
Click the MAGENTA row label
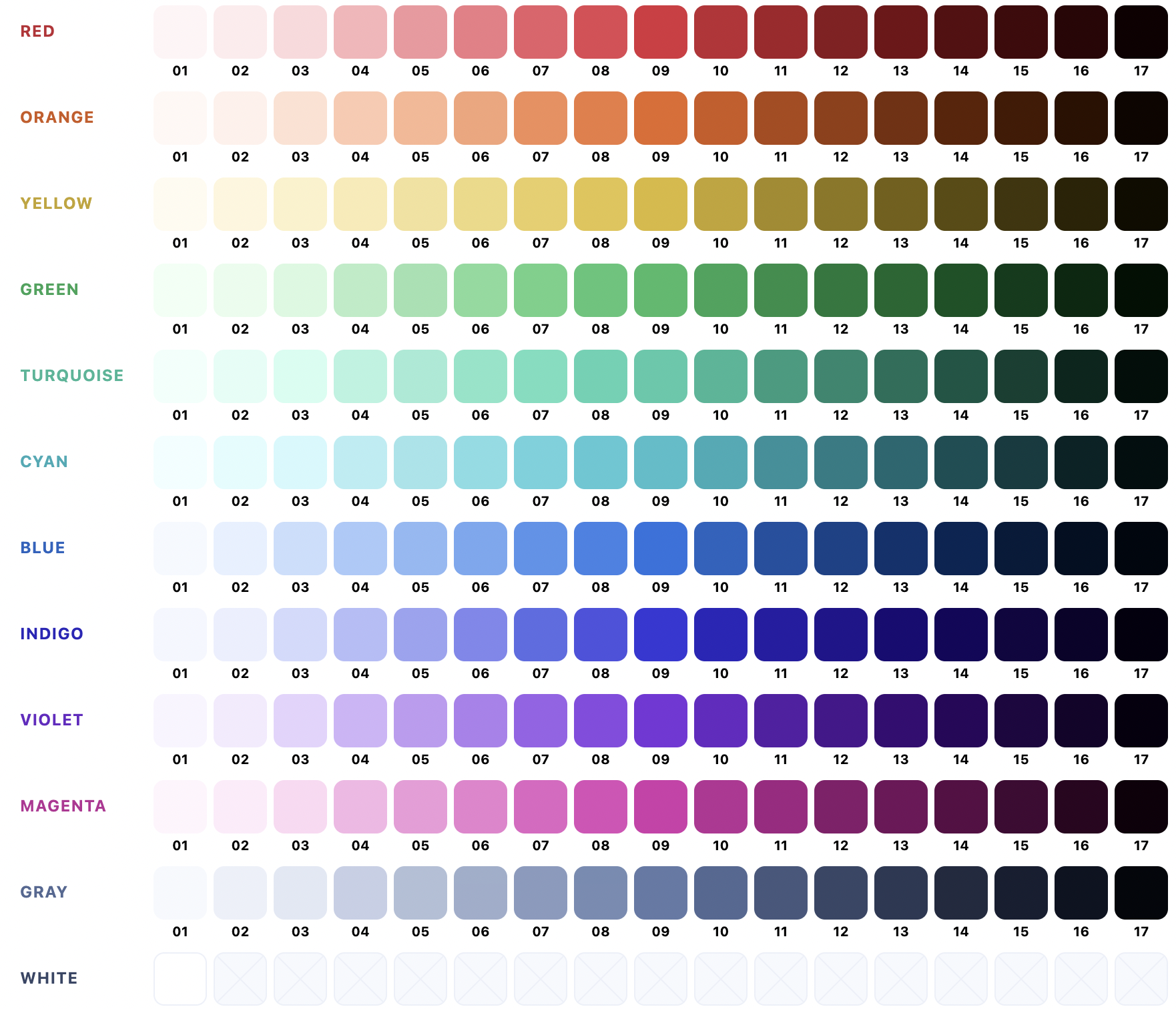tap(63, 806)
